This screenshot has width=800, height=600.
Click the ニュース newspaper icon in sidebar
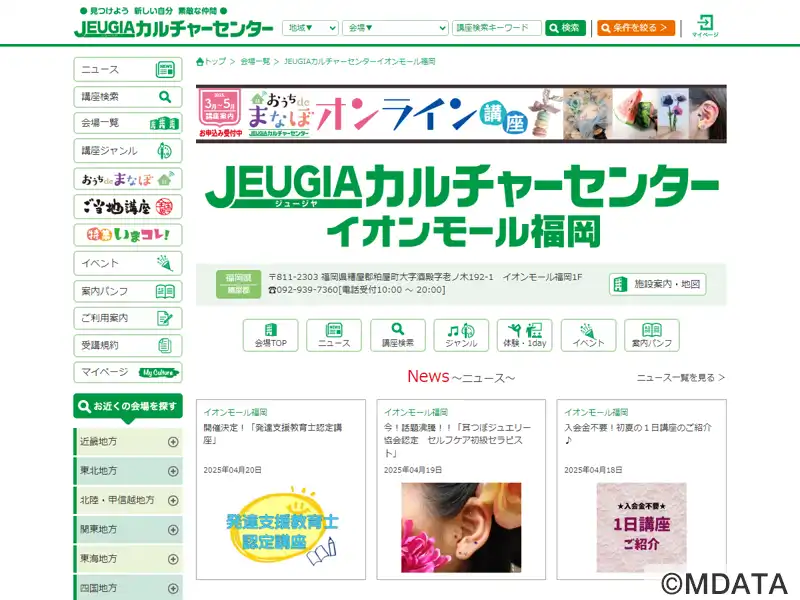click(x=165, y=69)
